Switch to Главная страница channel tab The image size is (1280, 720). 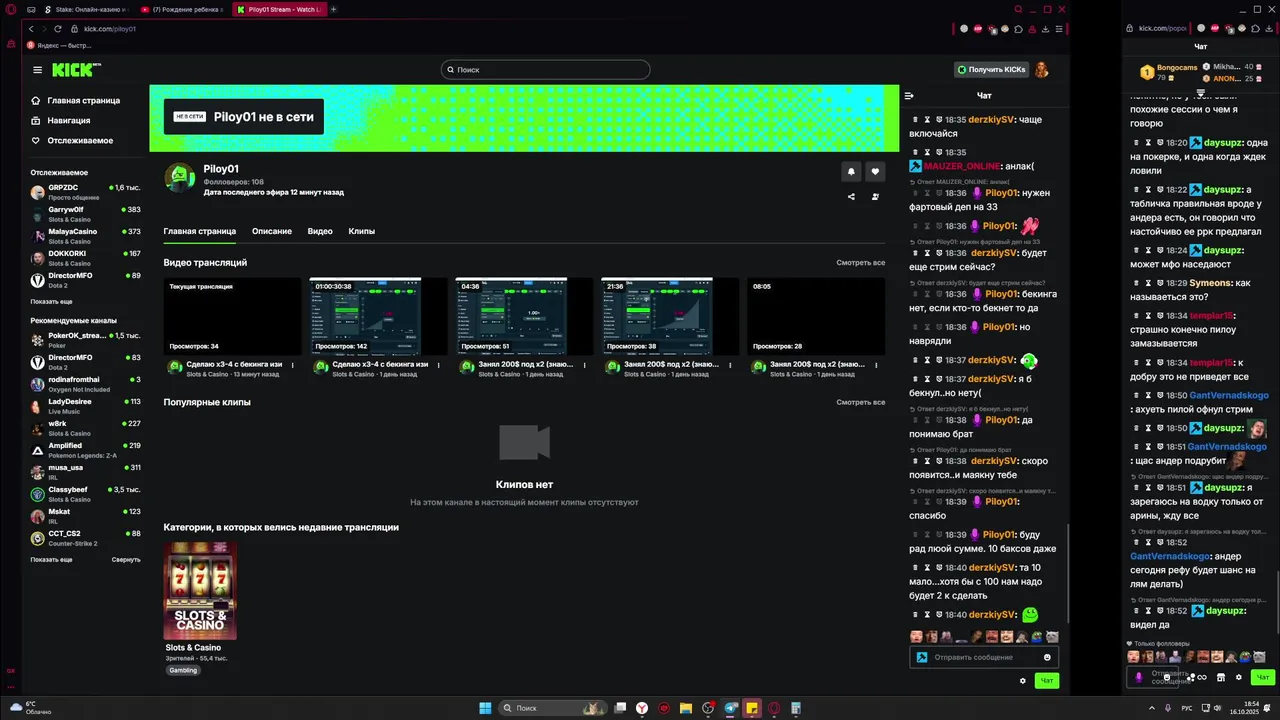(x=200, y=231)
